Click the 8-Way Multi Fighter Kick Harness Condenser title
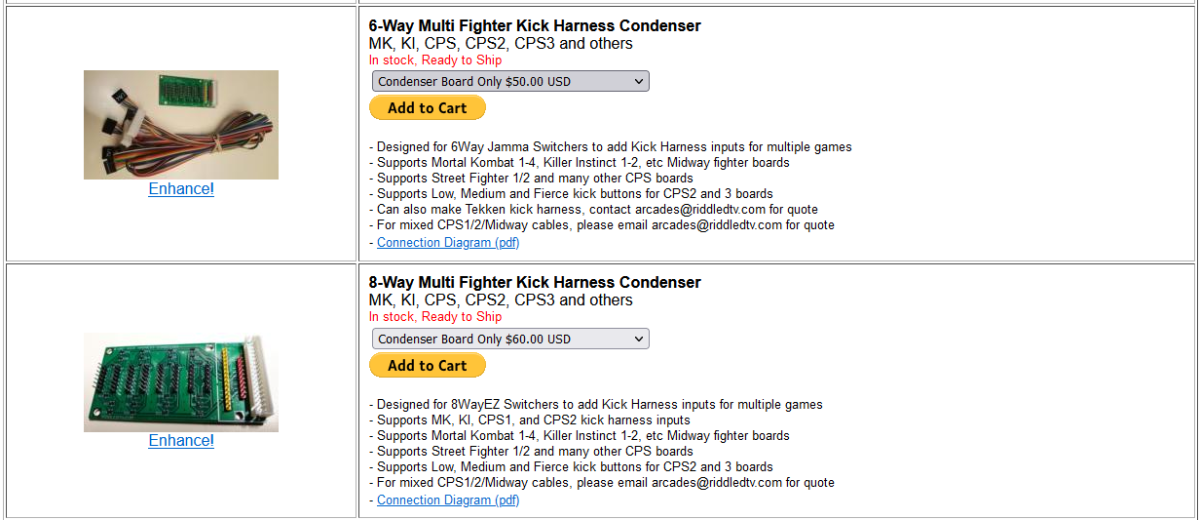Viewport: 1200px width, 520px height. click(x=535, y=283)
